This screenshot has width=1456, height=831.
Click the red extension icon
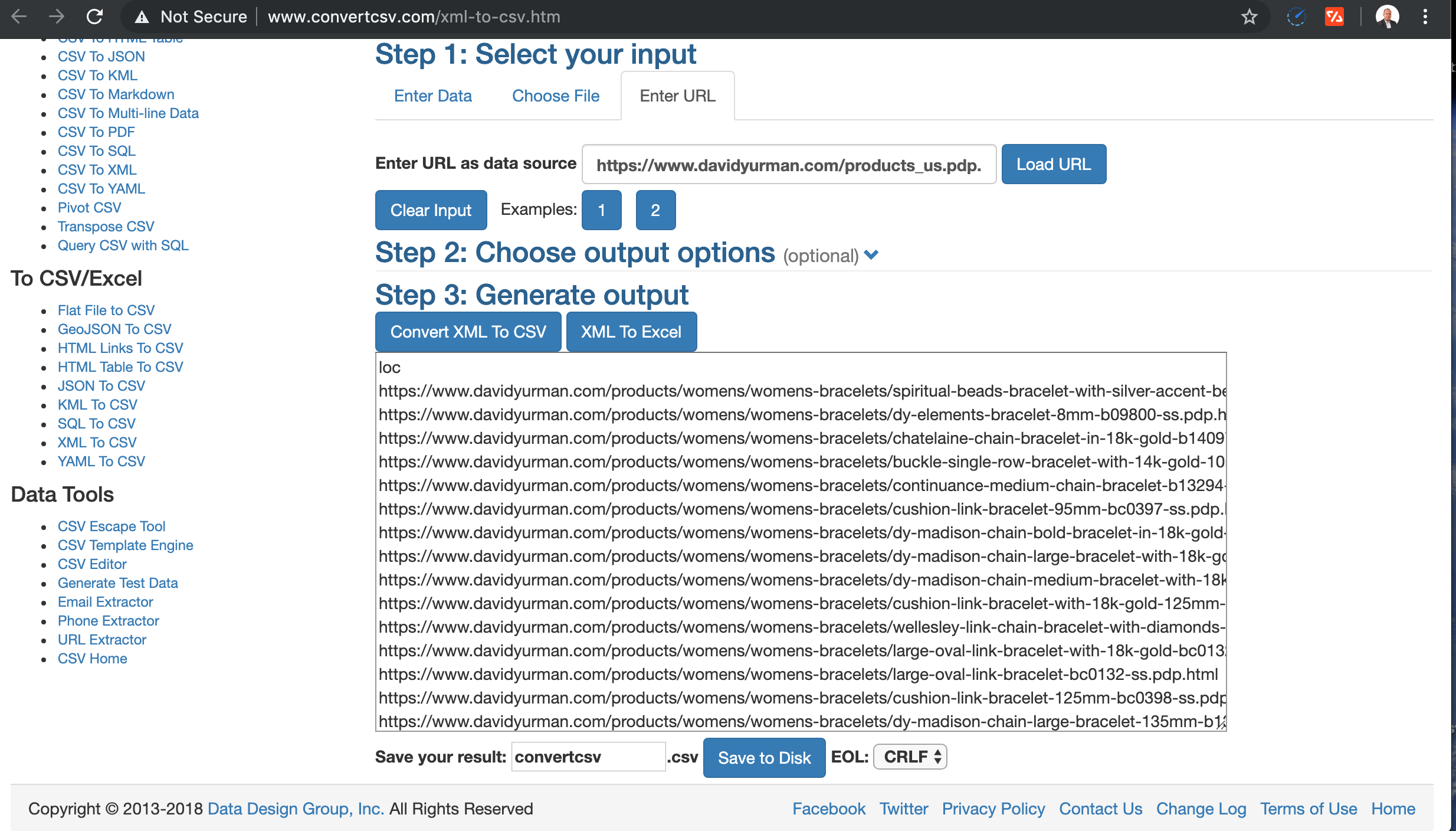point(1334,17)
